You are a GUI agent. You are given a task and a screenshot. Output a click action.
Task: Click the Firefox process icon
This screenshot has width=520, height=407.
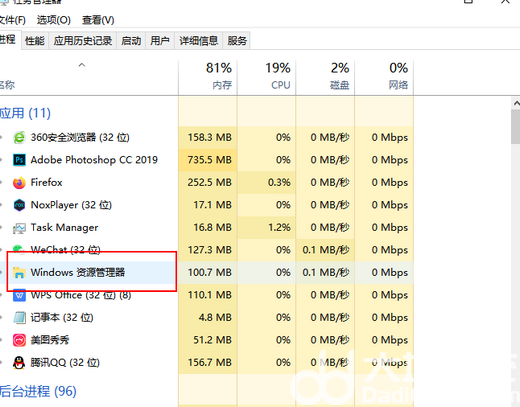tap(19, 183)
